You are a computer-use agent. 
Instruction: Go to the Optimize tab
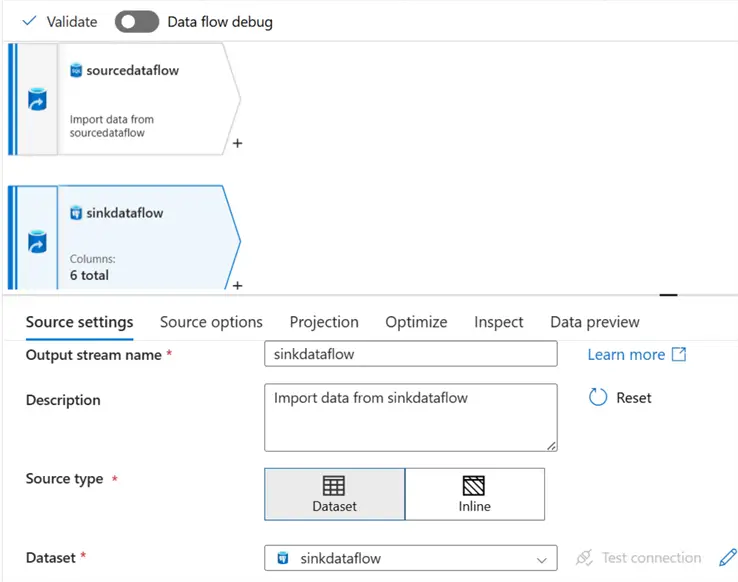(x=416, y=322)
